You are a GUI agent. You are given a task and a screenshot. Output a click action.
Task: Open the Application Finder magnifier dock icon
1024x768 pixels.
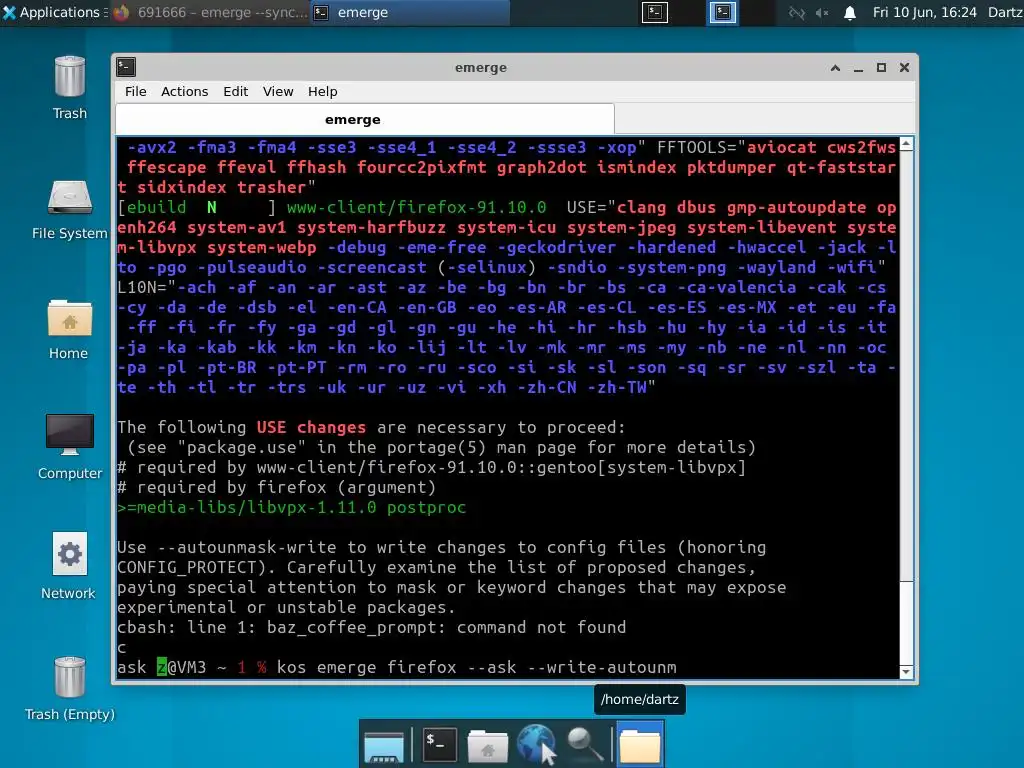(584, 744)
